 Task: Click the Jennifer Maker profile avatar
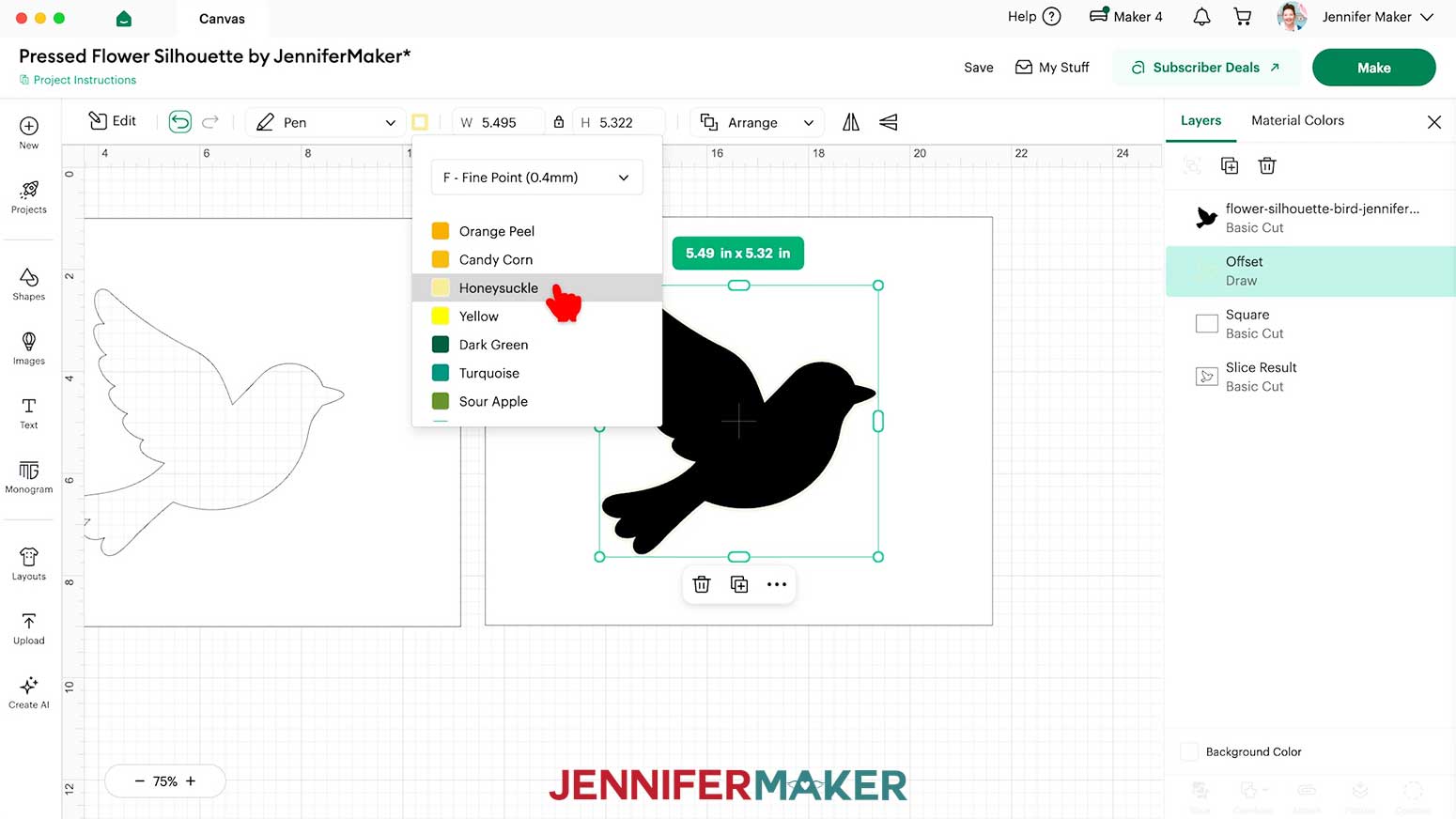[1293, 17]
